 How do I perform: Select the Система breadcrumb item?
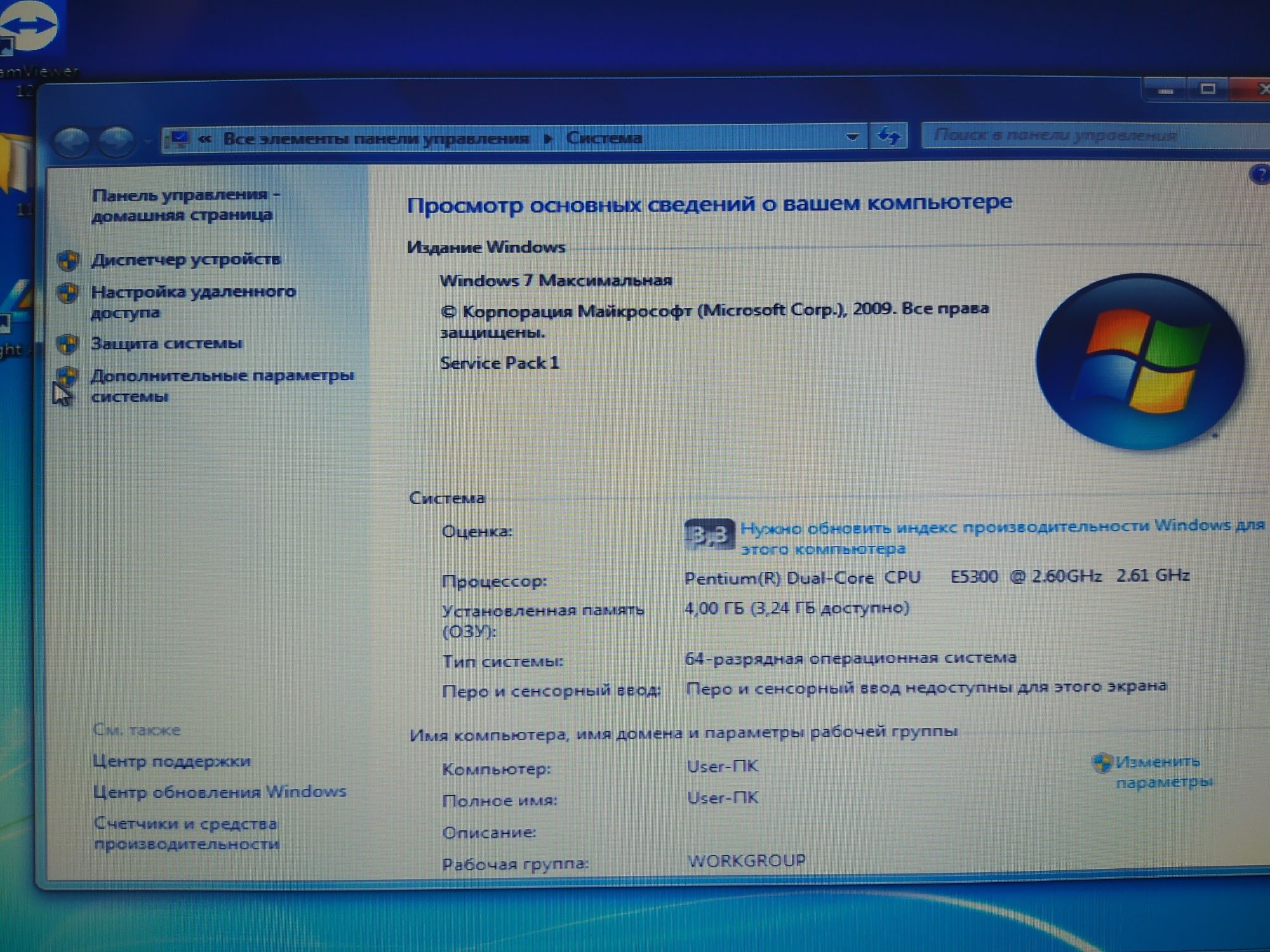point(604,137)
